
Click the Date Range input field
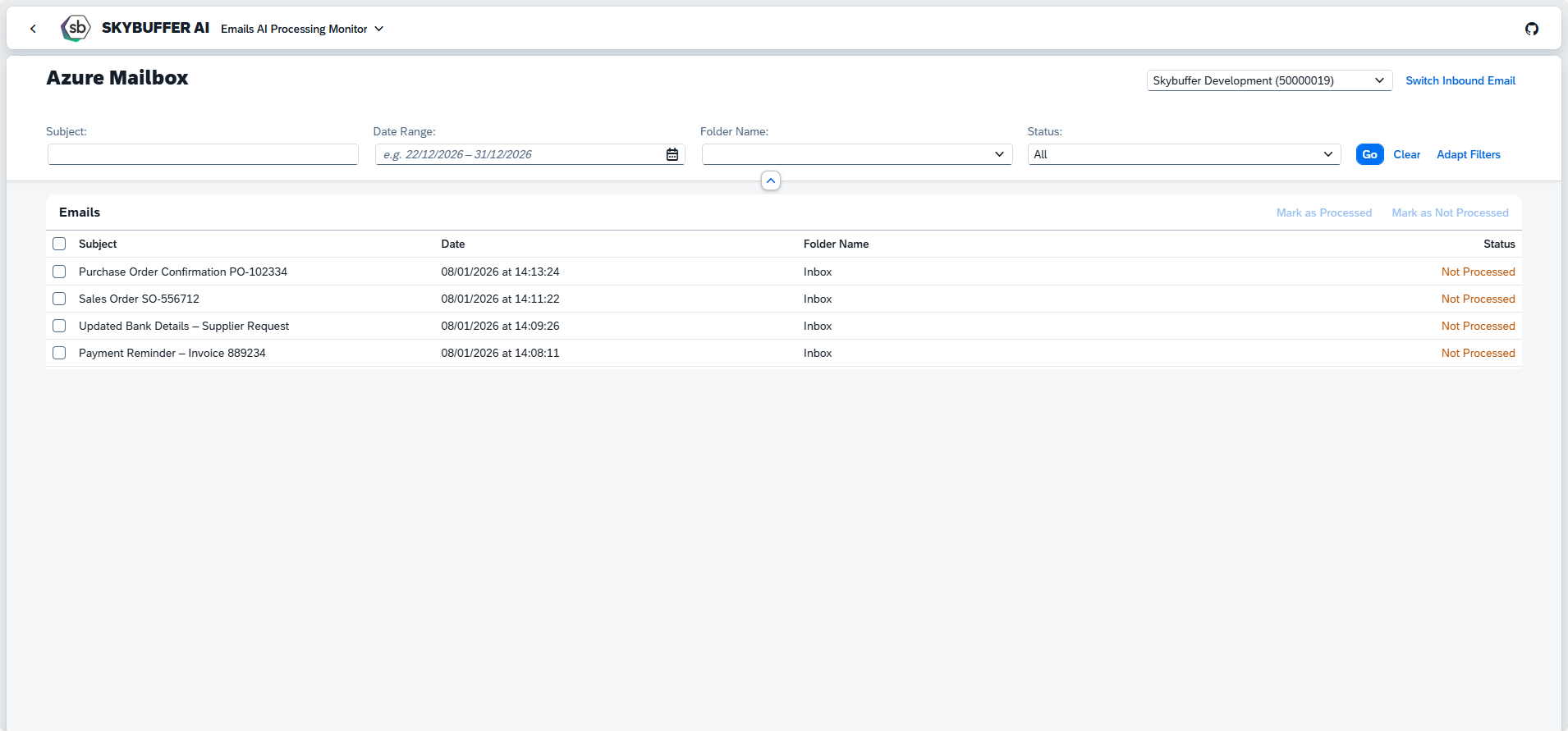pos(519,154)
